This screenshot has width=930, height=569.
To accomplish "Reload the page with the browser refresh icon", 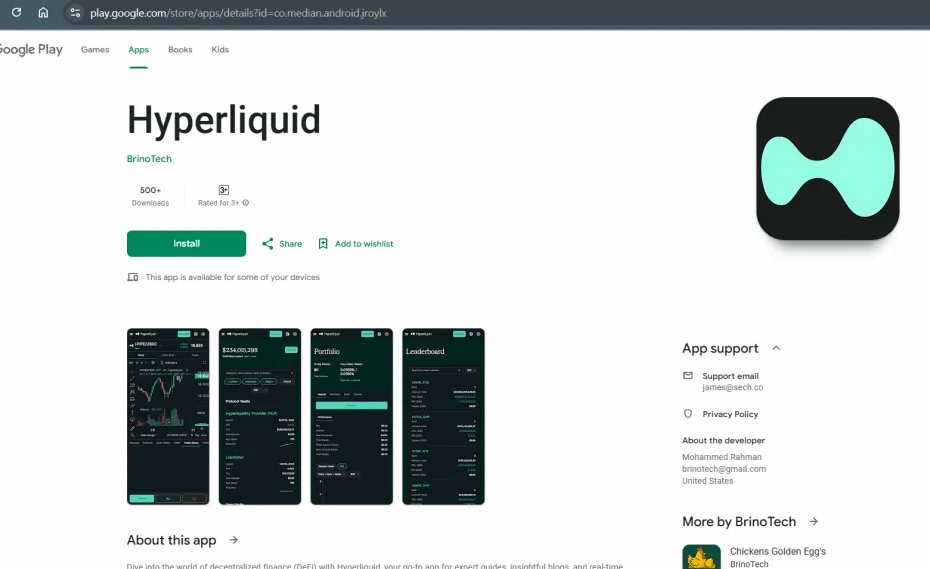I will (16, 13).
